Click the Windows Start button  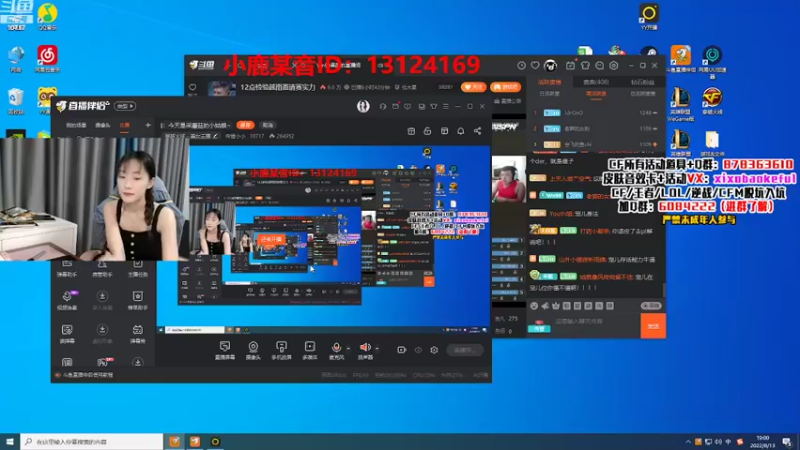[x=10, y=442]
